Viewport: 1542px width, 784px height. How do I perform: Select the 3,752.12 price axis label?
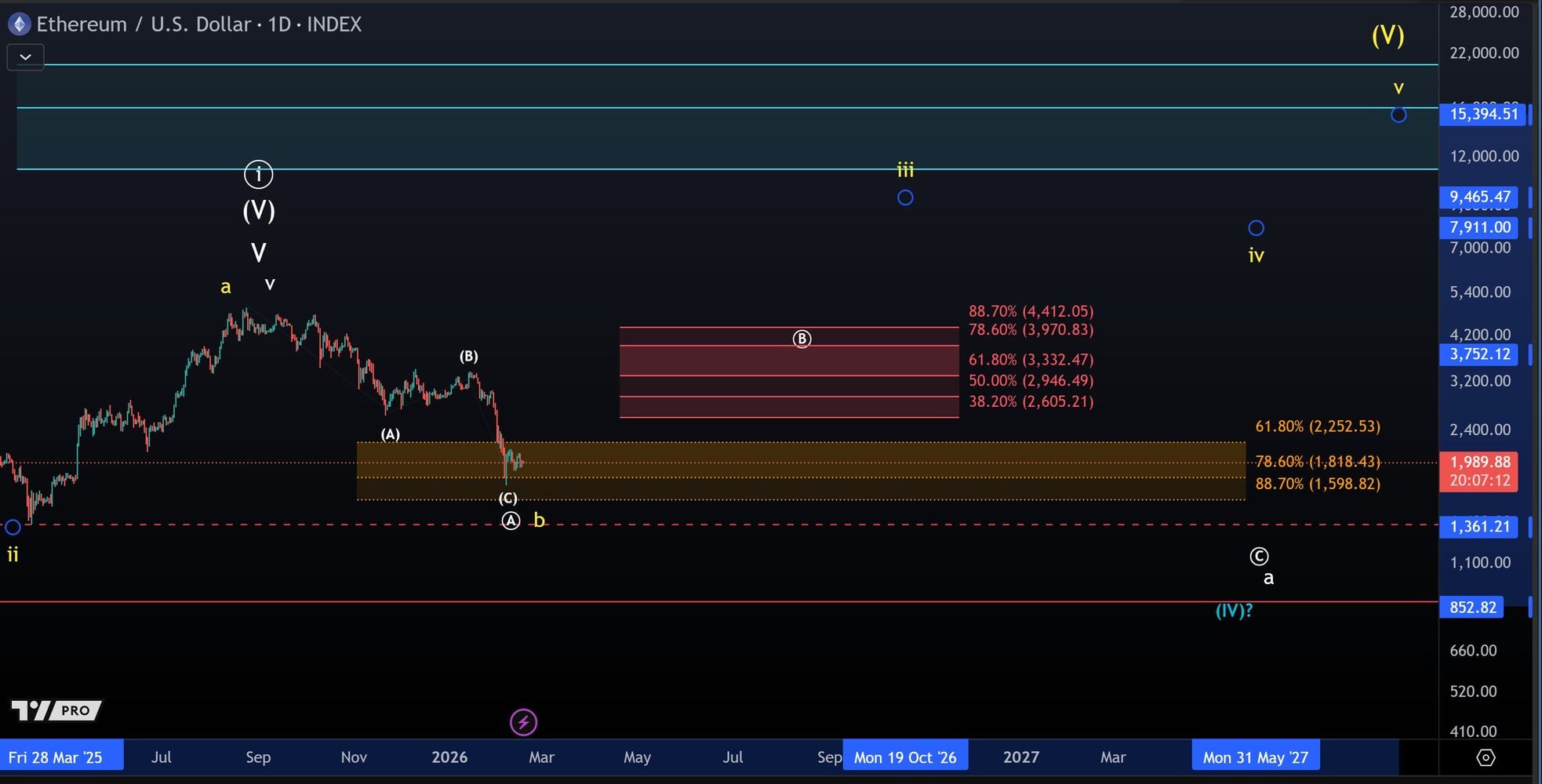coord(1479,354)
